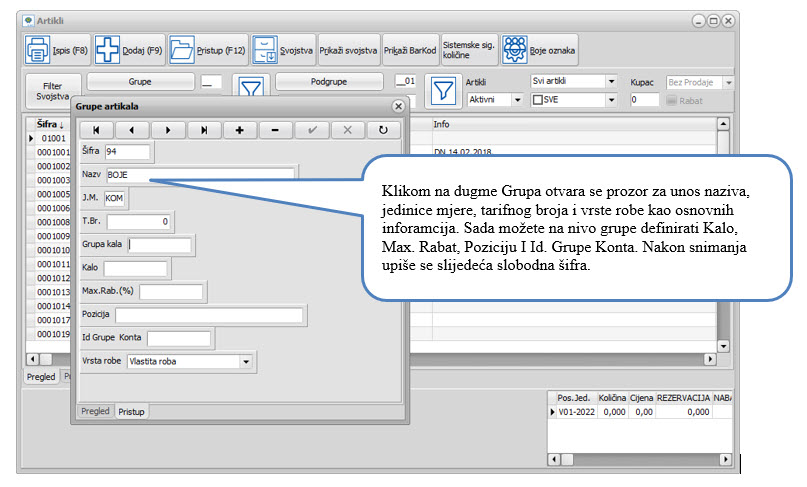The height and width of the screenshot is (487, 807).
Task: Open Pristup (F12) folder icon
Action: coord(182,50)
